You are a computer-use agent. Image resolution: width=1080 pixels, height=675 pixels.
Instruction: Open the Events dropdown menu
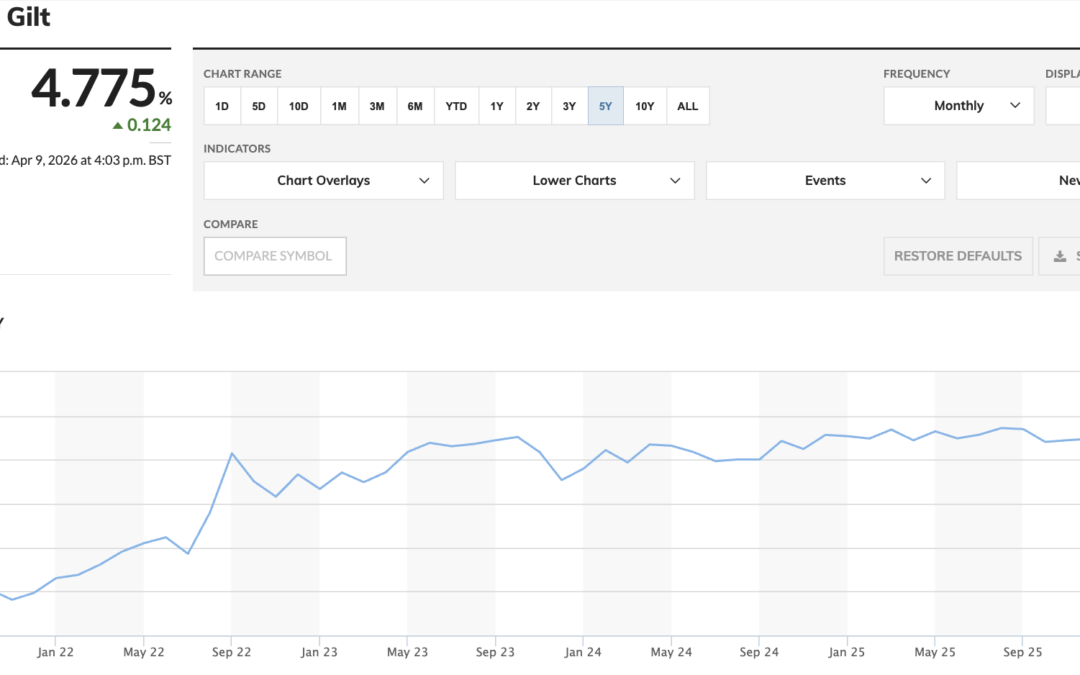825,181
